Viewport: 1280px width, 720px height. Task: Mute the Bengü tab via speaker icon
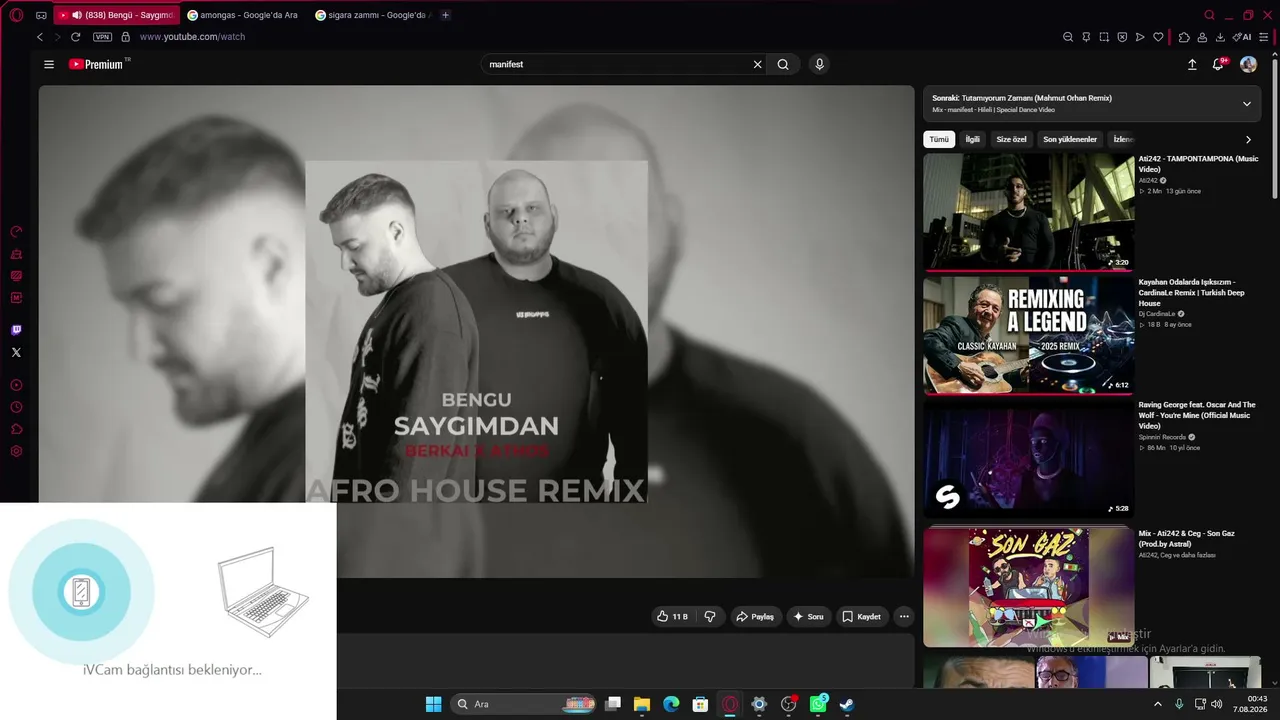pos(77,15)
